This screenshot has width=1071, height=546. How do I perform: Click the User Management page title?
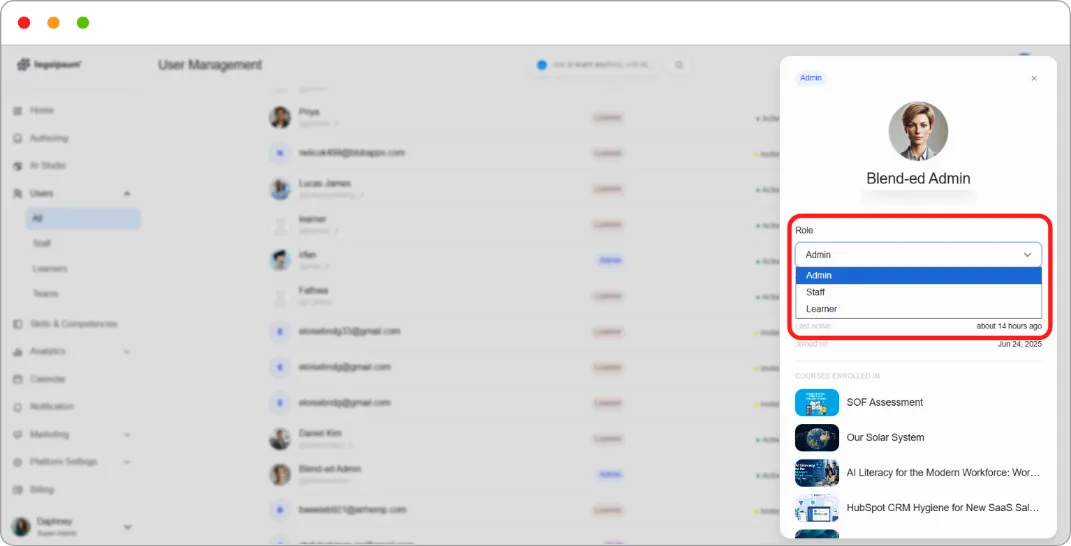tap(210, 65)
